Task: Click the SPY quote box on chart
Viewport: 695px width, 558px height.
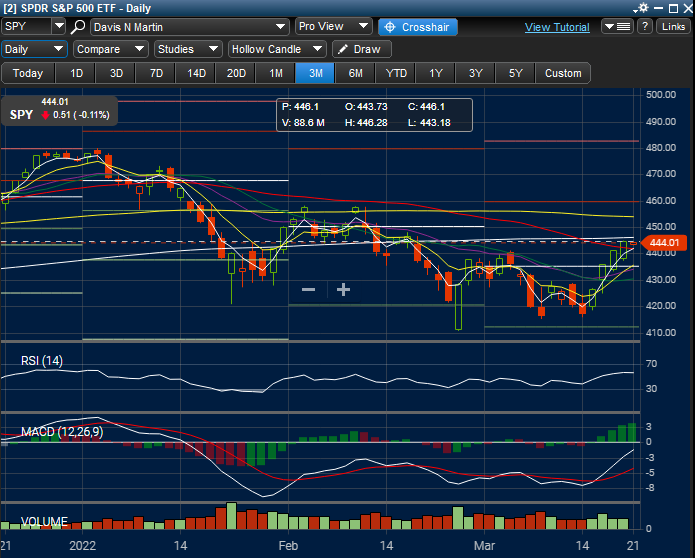Action: point(59,111)
